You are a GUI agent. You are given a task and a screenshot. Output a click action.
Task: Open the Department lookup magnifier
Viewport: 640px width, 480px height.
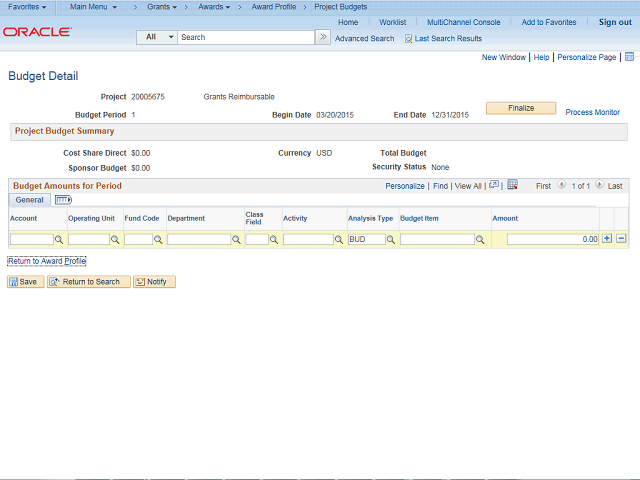(x=236, y=240)
